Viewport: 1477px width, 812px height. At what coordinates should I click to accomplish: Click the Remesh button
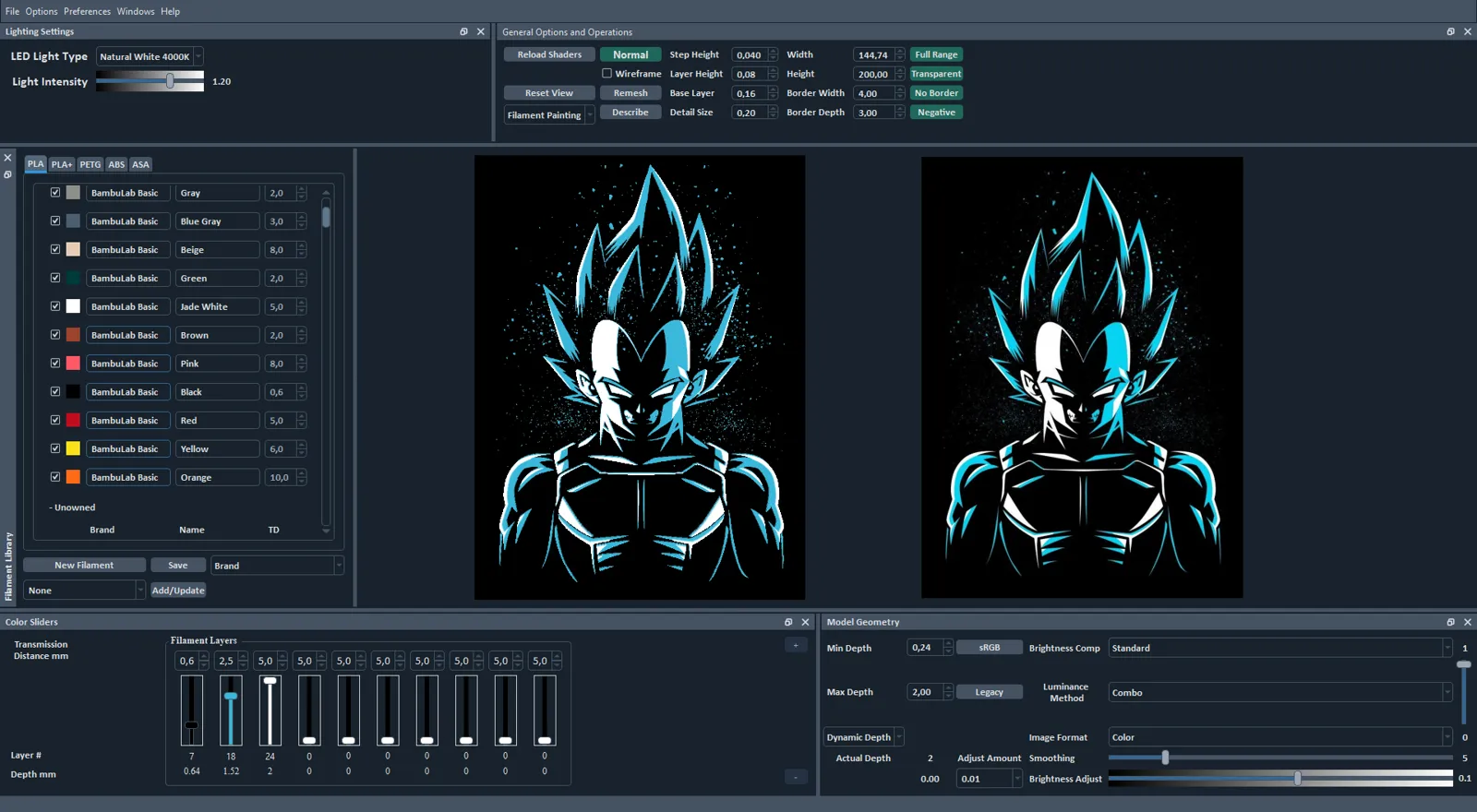(x=630, y=93)
